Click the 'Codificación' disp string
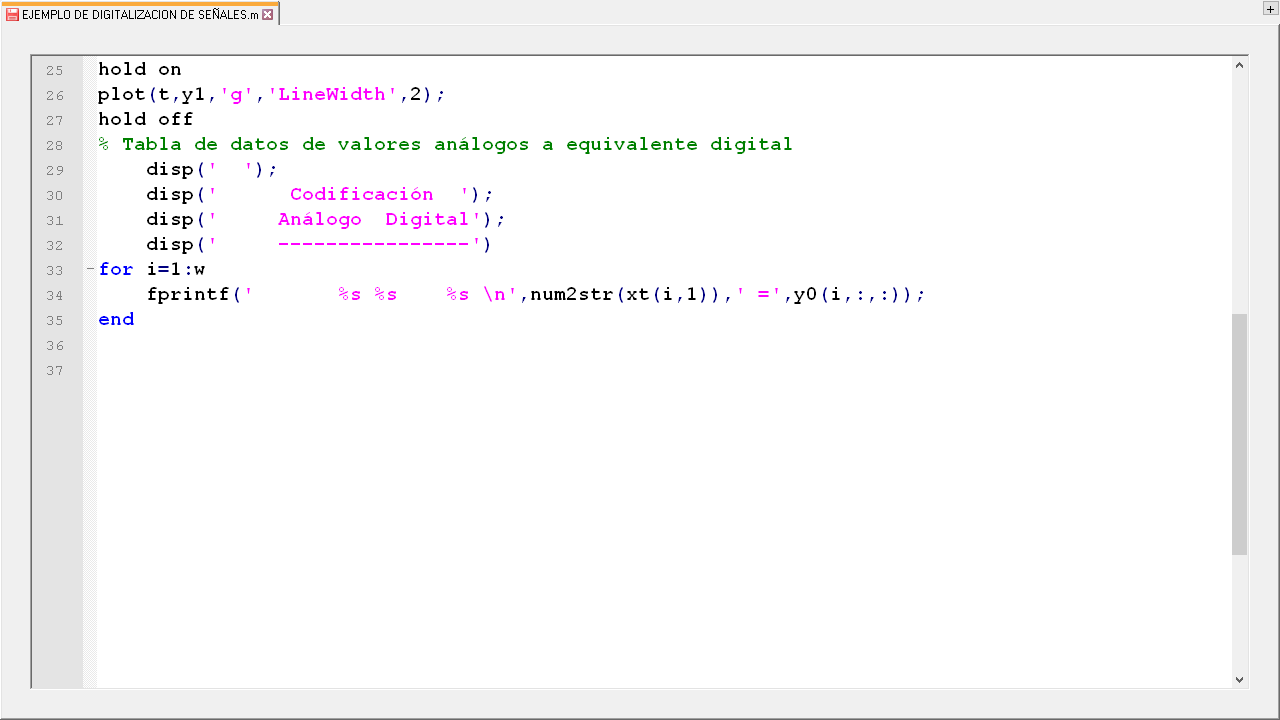This screenshot has height=720, width=1280. pos(361,194)
